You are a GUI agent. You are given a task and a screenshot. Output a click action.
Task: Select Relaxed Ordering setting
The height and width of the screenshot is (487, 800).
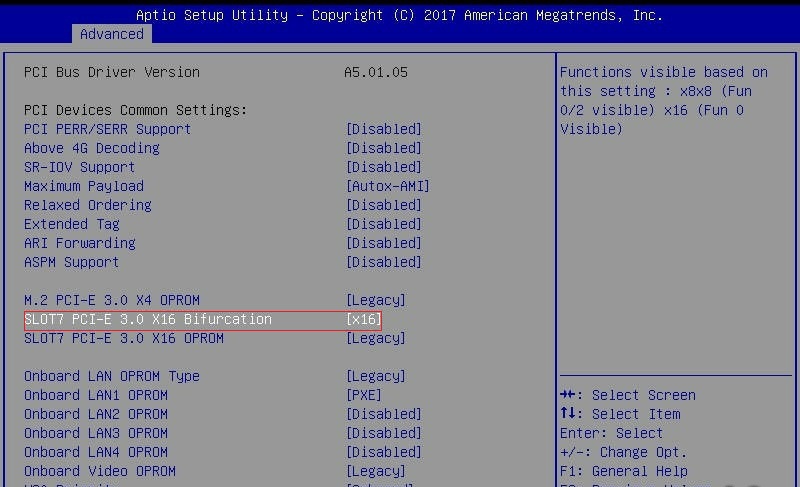tap(88, 205)
